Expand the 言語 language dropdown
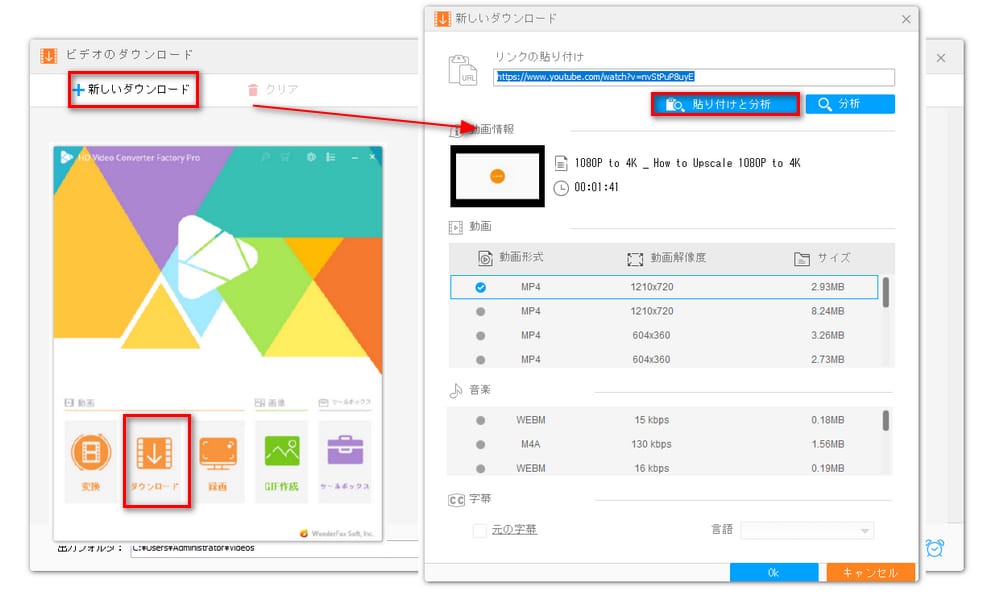This screenshot has width=1000, height=600. coord(807,530)
